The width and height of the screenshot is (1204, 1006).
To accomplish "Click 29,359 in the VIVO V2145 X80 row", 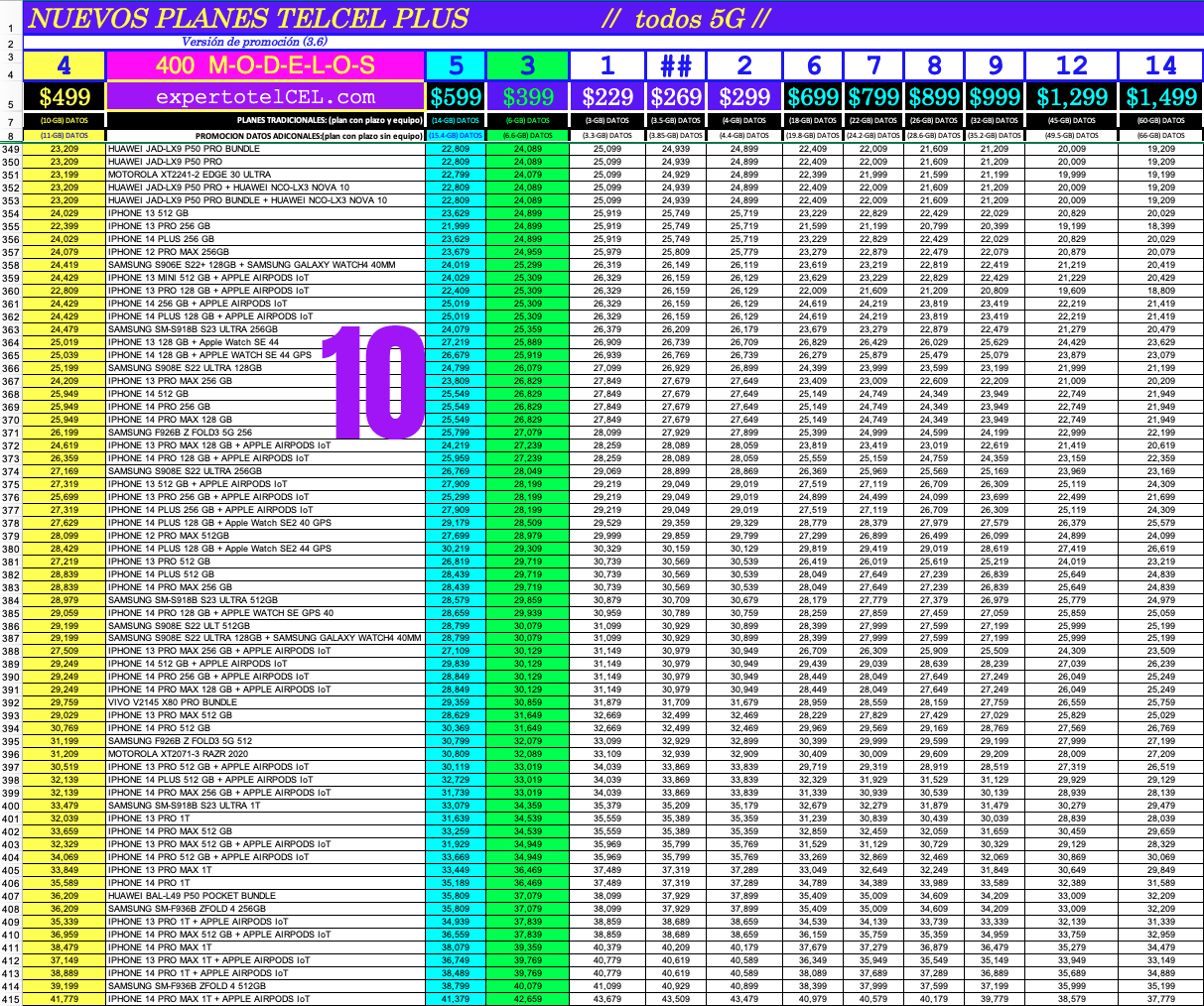I will (456, 702).
